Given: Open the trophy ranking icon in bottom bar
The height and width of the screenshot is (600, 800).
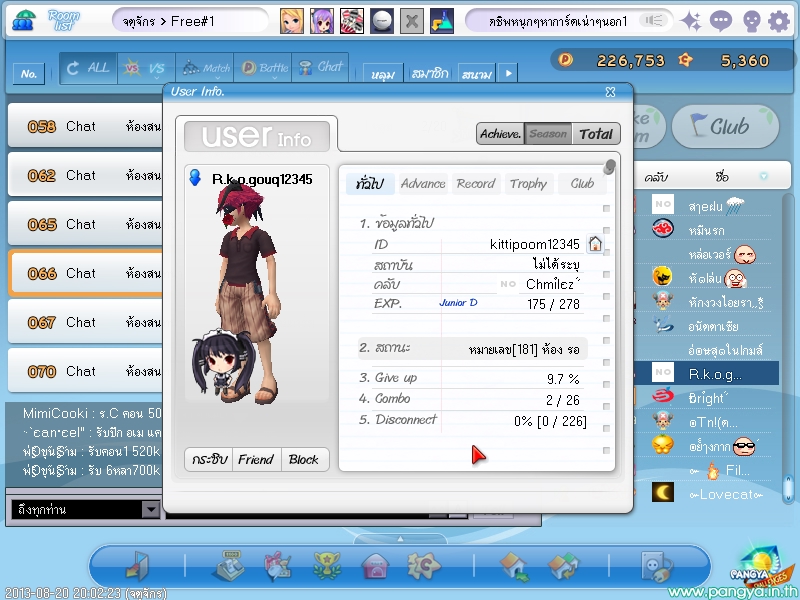Looking at the screenshot, I should point(327,566).
